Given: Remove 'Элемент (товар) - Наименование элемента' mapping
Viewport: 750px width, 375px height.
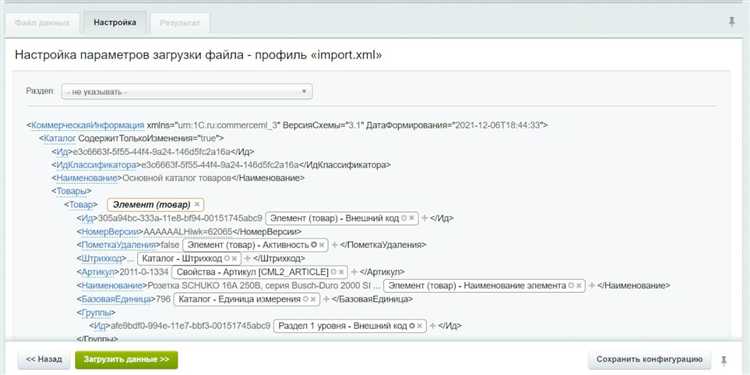Looking at the screenshot, I should point(579,286).
